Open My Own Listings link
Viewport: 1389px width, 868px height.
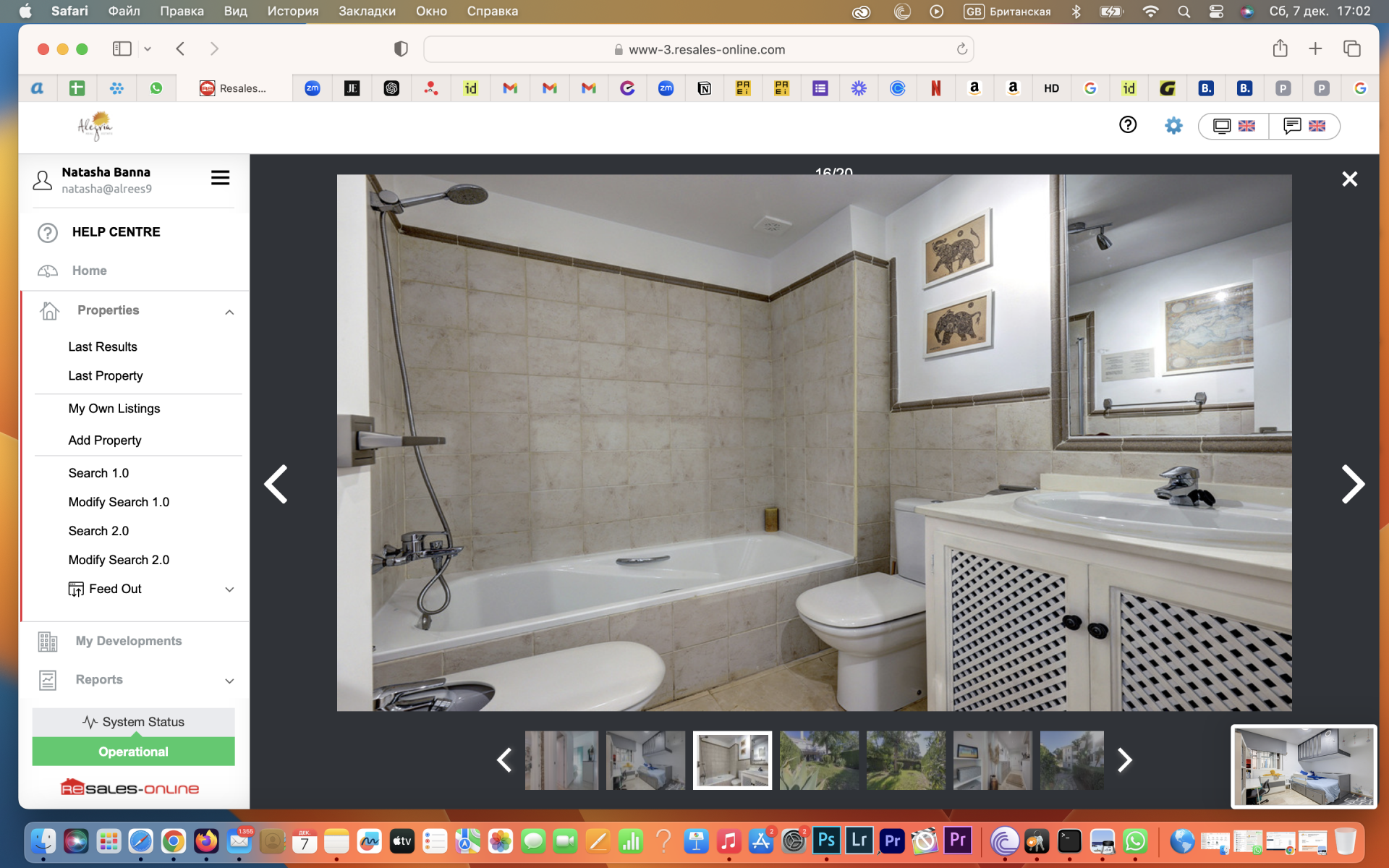114,409
